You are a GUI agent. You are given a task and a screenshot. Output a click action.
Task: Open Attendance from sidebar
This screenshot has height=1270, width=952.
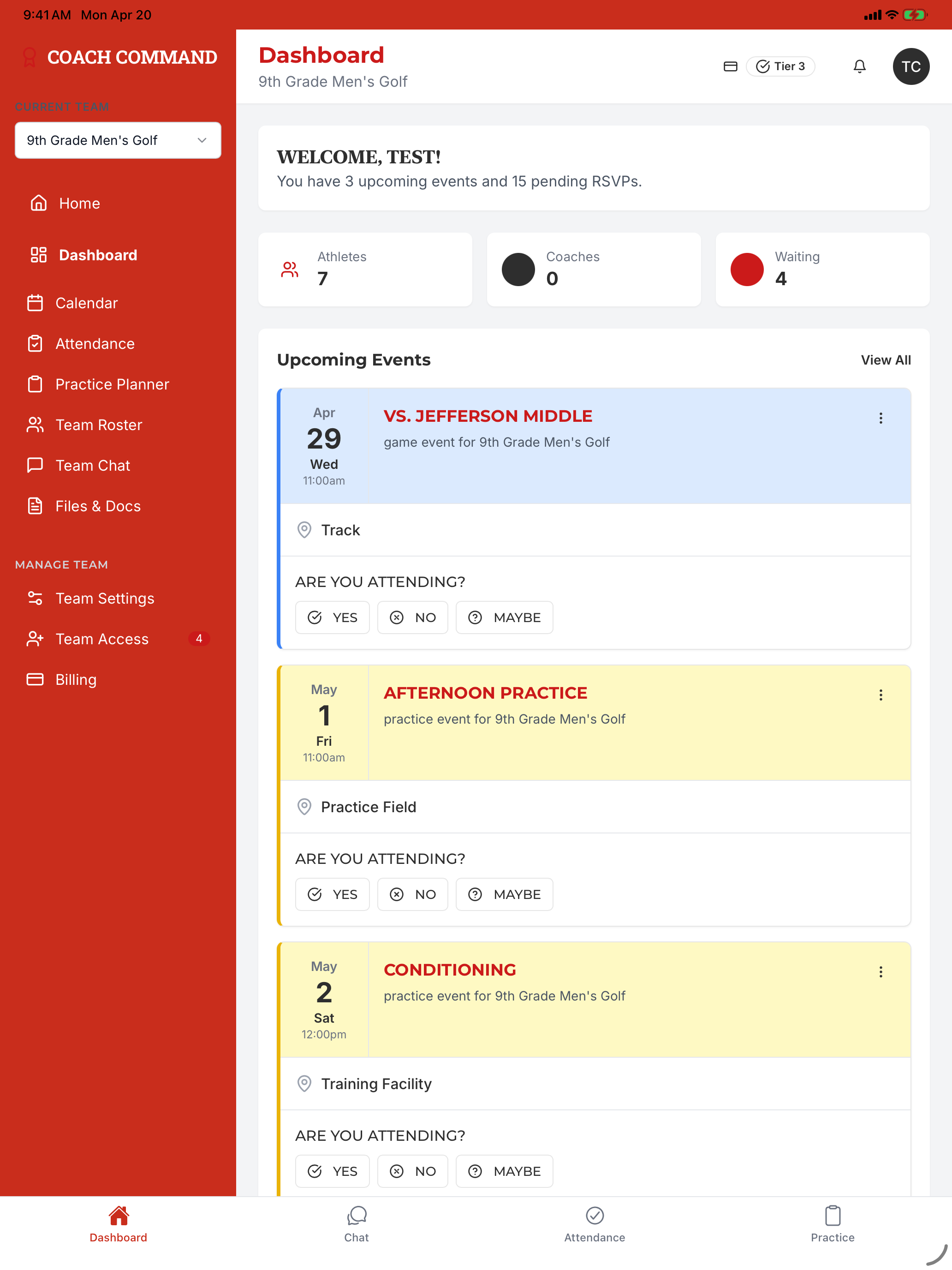point(95,344)
